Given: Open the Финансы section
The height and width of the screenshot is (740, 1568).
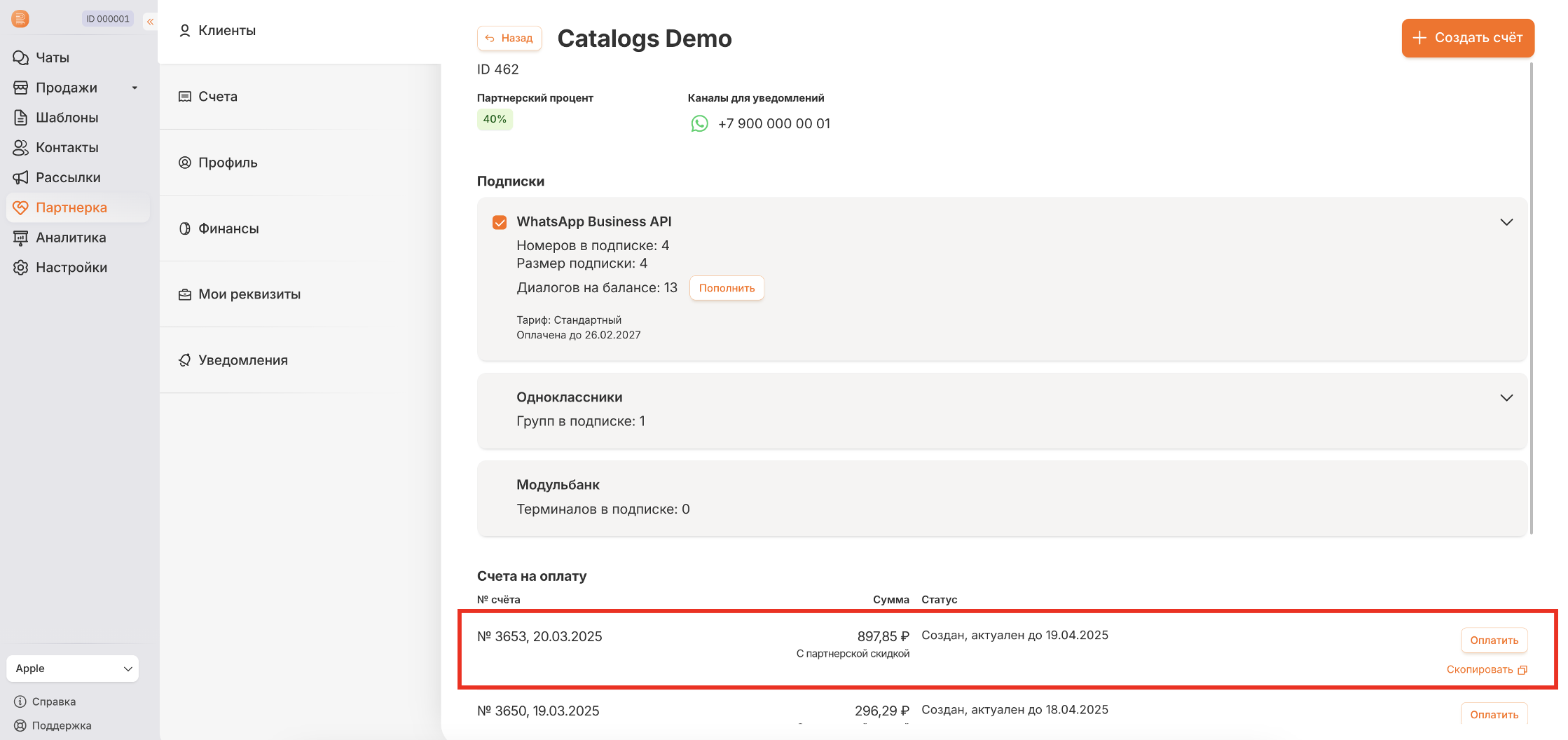Looking at the screenshot, I should click(x=228, y=228).
